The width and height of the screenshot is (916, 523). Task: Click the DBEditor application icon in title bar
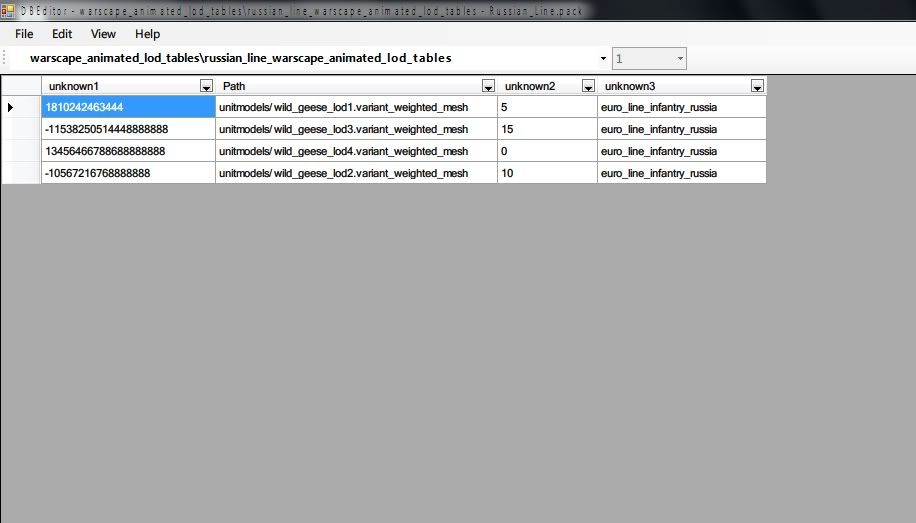[8, 9]
